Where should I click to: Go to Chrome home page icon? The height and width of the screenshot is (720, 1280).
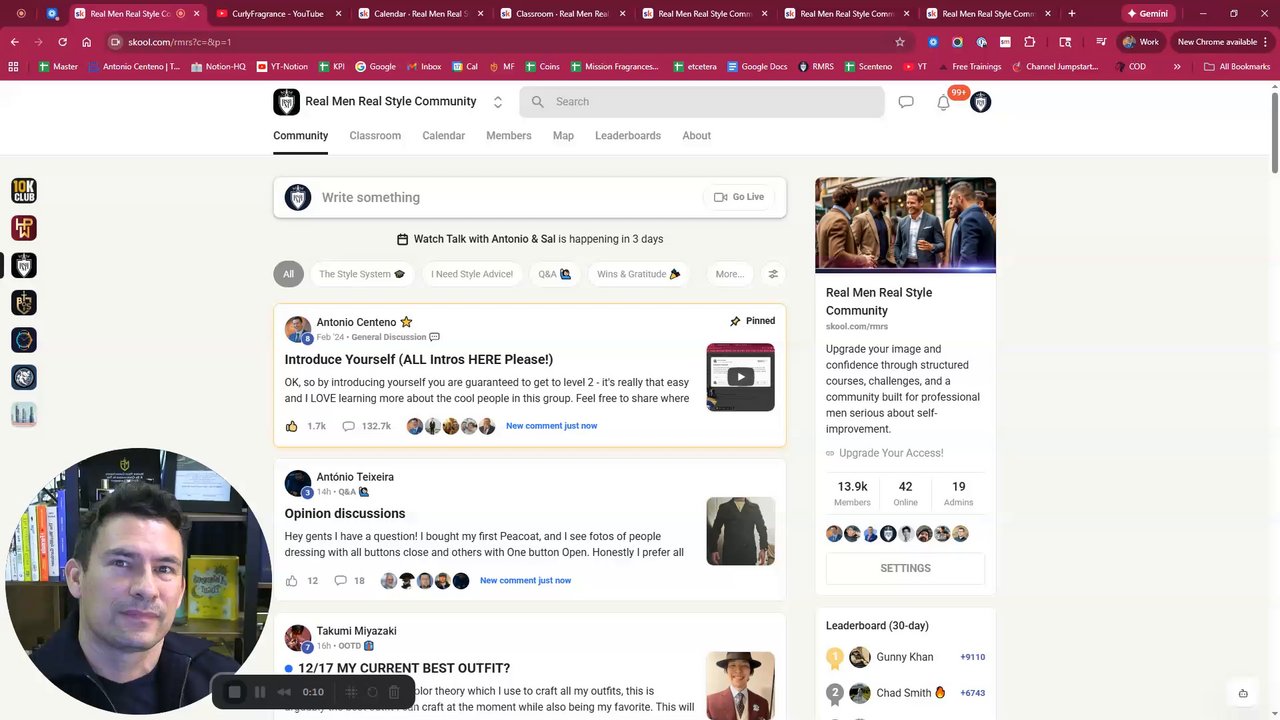point(87,42)
